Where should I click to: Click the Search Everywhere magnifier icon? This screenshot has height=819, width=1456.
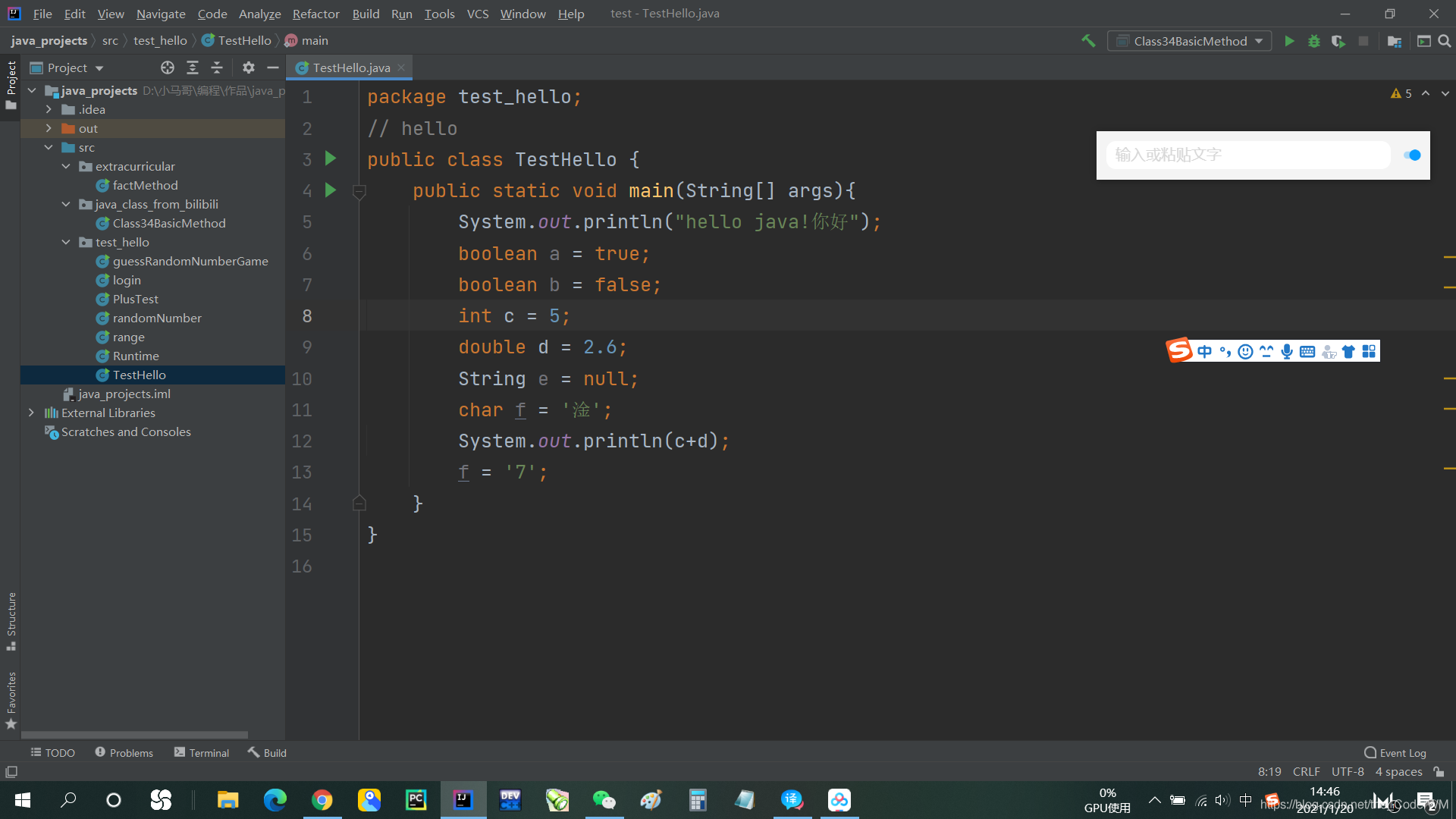point(1445,41)
